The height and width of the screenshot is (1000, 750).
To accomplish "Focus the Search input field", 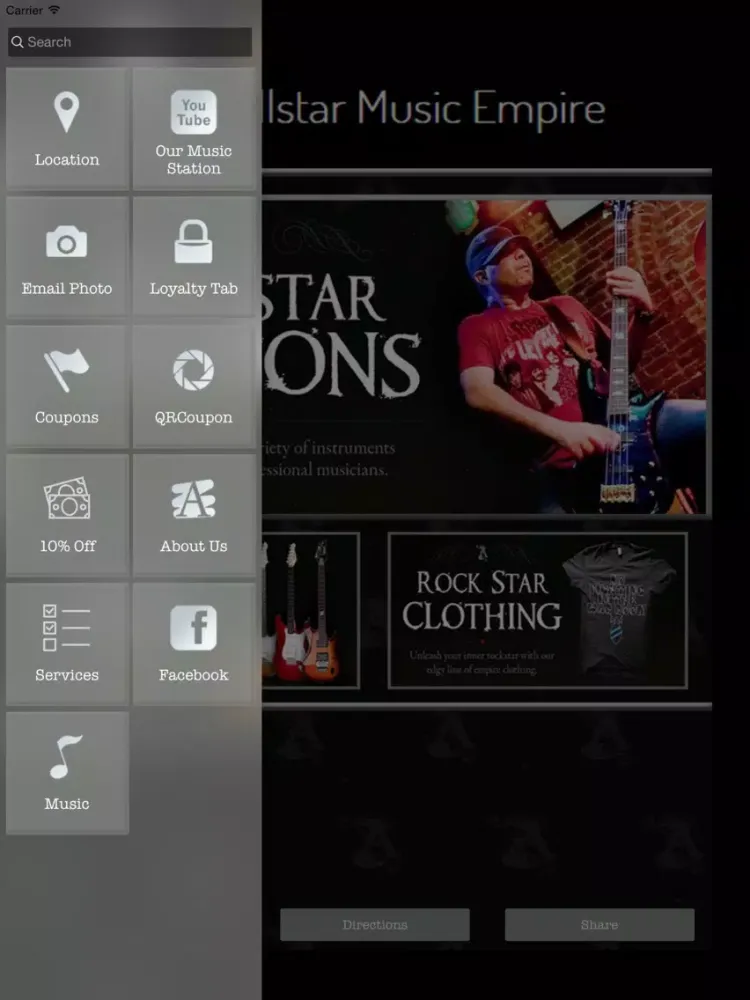I will (x=130, y=42).
